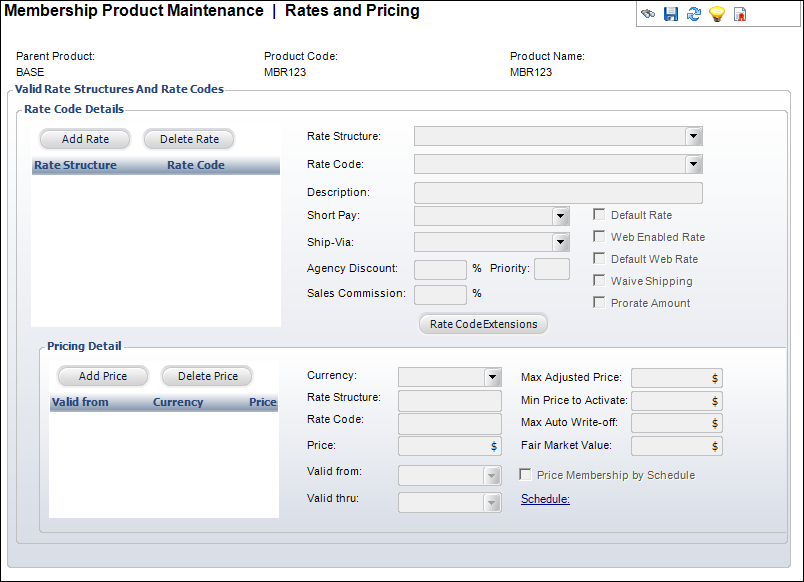Enable Prorate Amount
The width and height of the screenshot is (804, 582).
(598, 302)
